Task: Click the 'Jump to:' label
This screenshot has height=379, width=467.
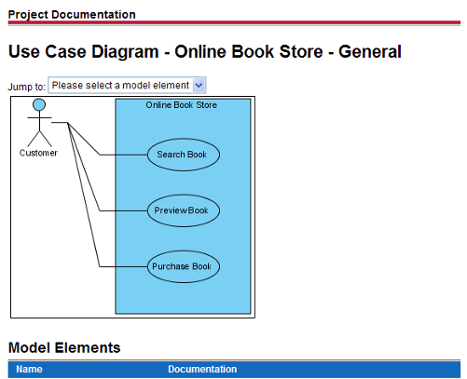Action: click(x=27, y=87)
